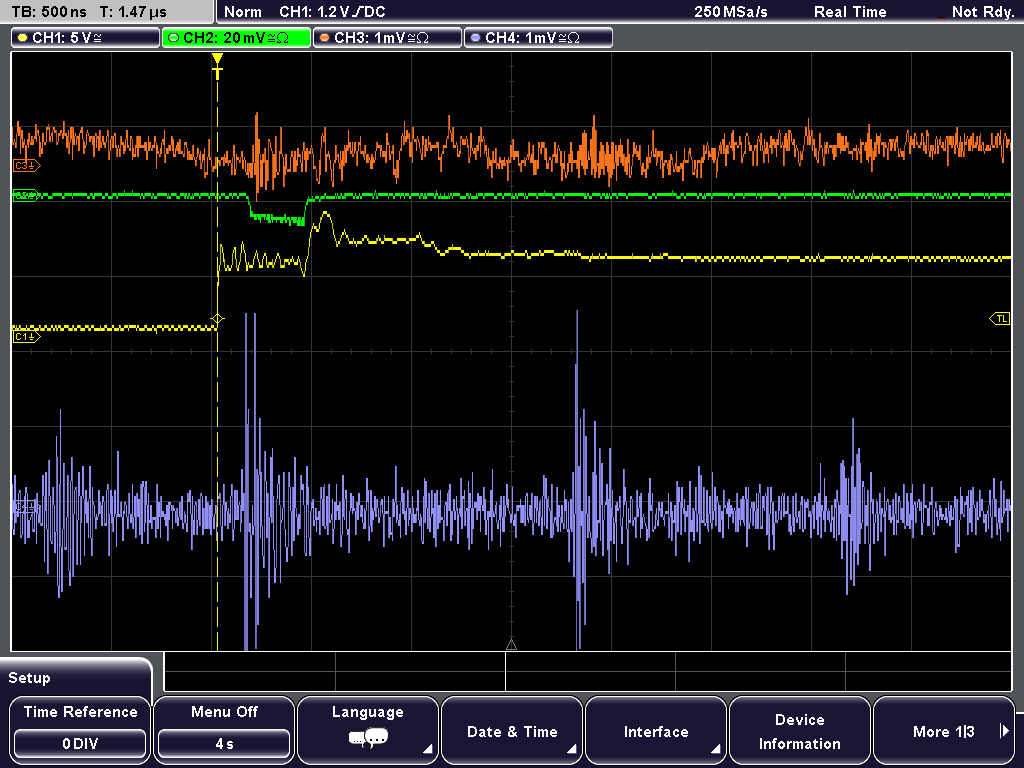Click the orange dot on CH3 tab
Image resolution: width=1024 pixels, height=768 pixels.
[x=325, y=38]
